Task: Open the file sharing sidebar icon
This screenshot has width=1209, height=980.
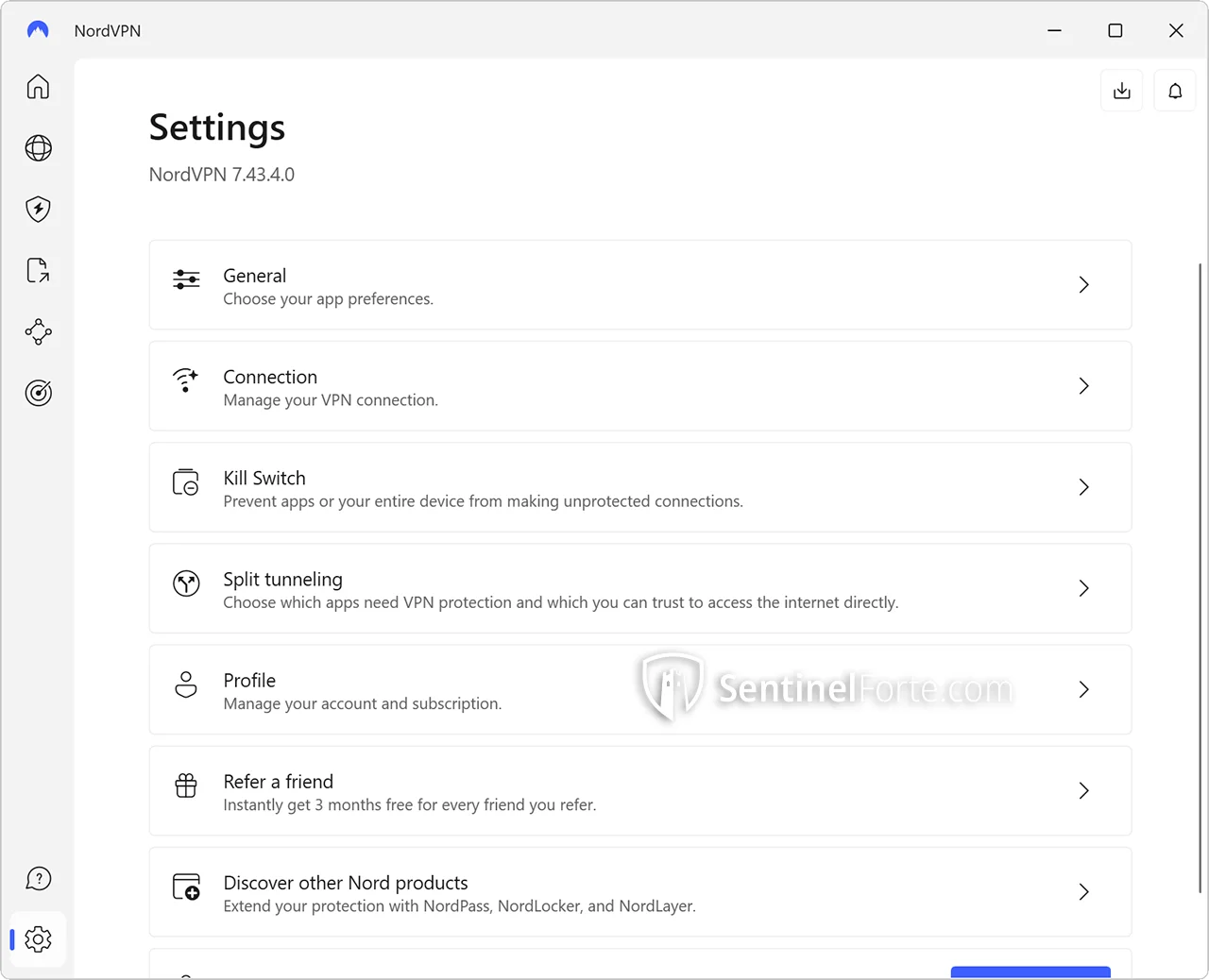Action: click(38, 271)
